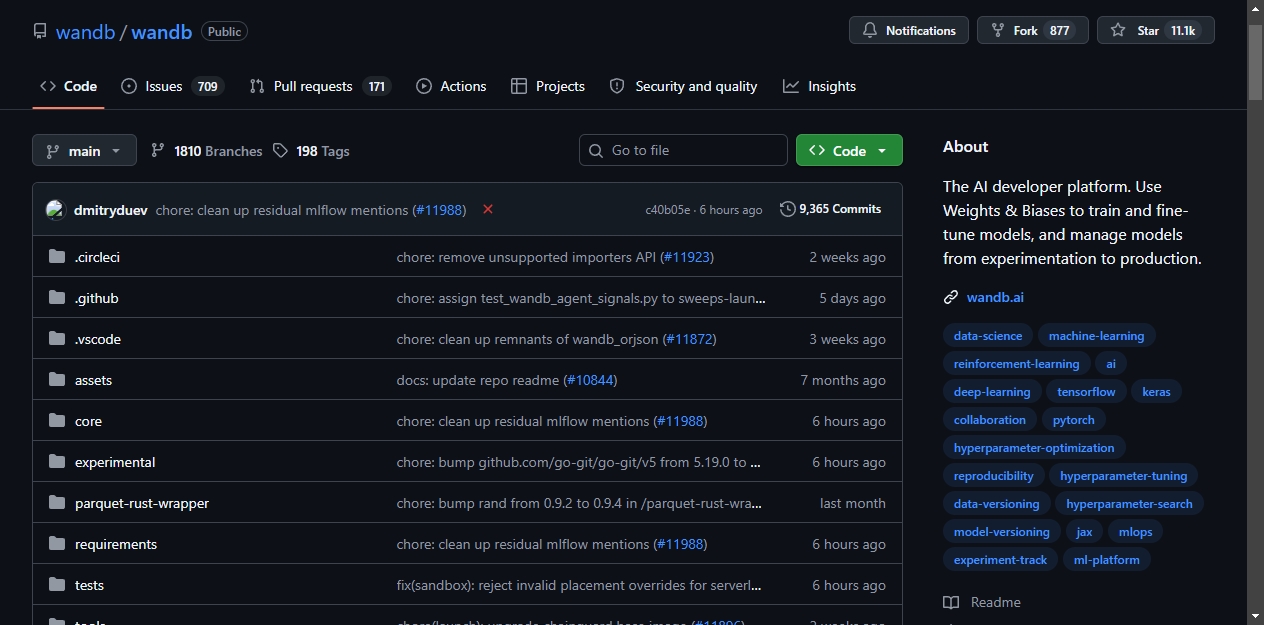
Task: Click the scrollbar up arrow
Action: (x=1255, y=8)
